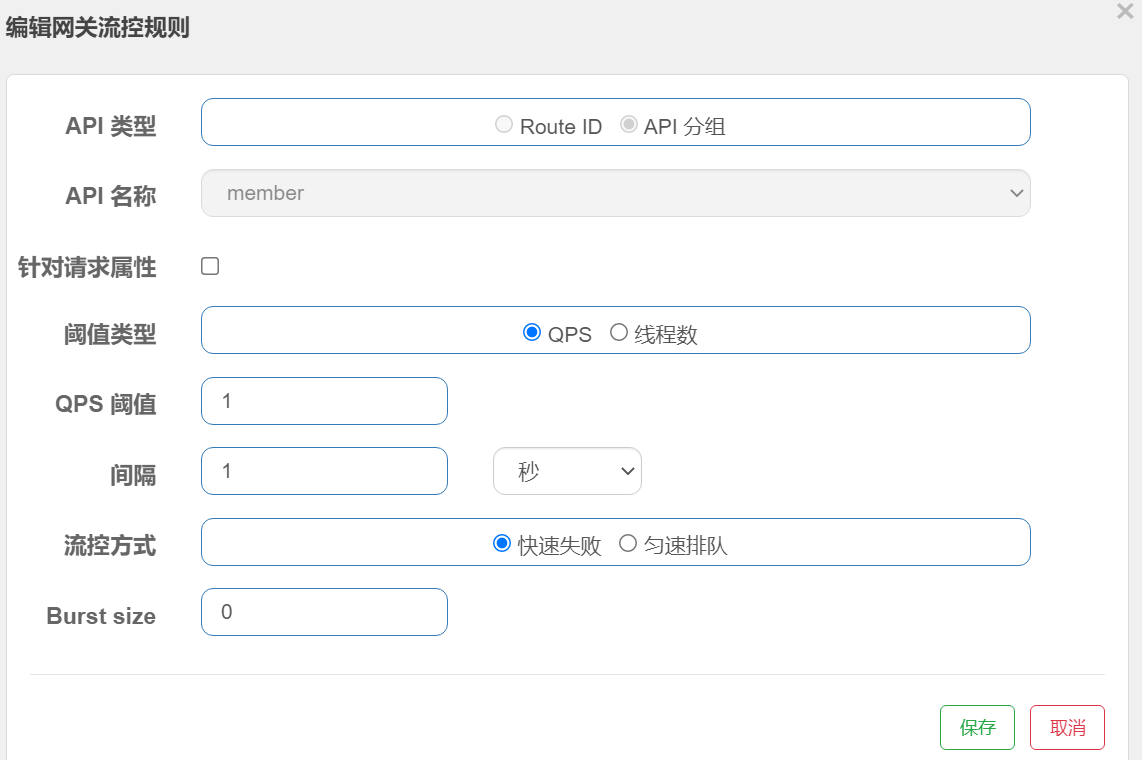Screen dimensions: 1142x760
Task: Click the chevron arrow of member select
Action: (x=1016, y=193)
